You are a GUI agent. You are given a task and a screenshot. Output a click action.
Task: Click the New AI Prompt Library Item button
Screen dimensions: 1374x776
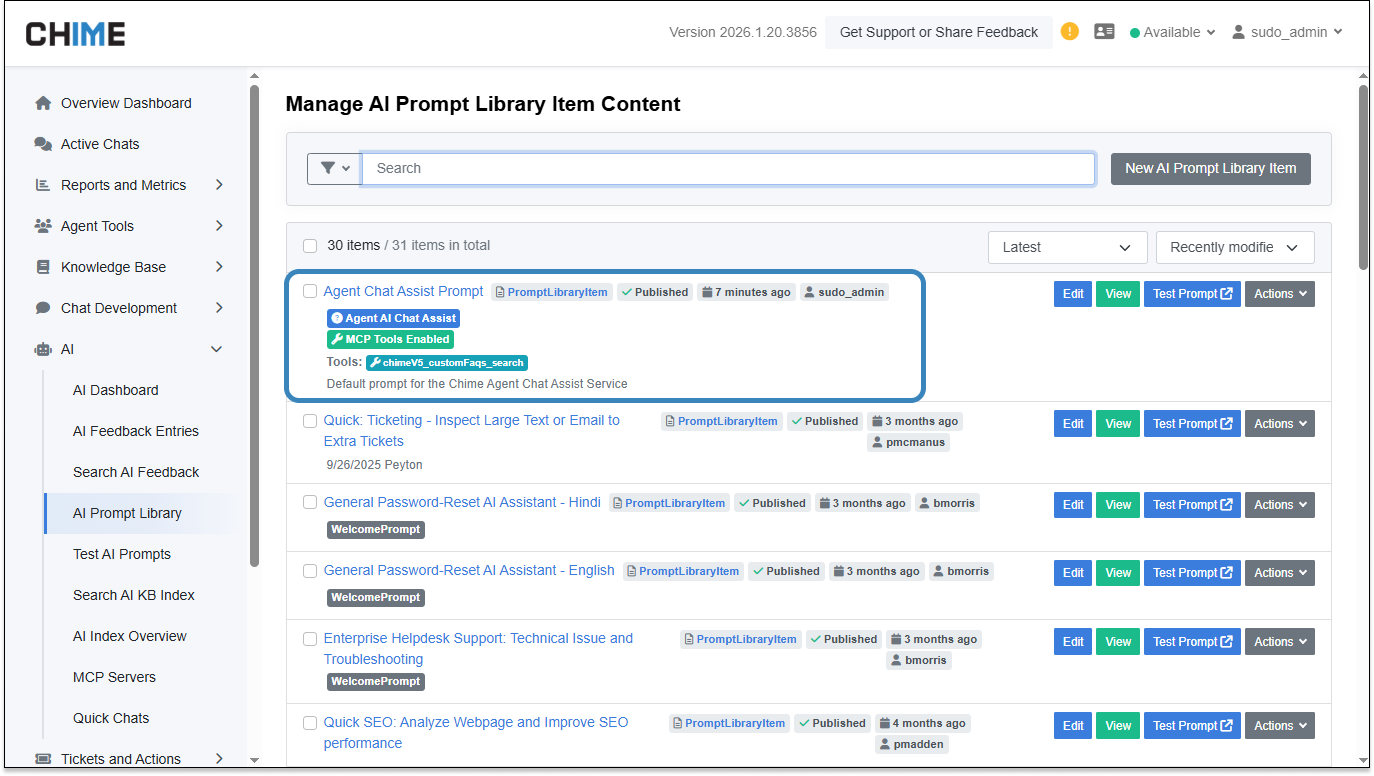[1210, 169]
